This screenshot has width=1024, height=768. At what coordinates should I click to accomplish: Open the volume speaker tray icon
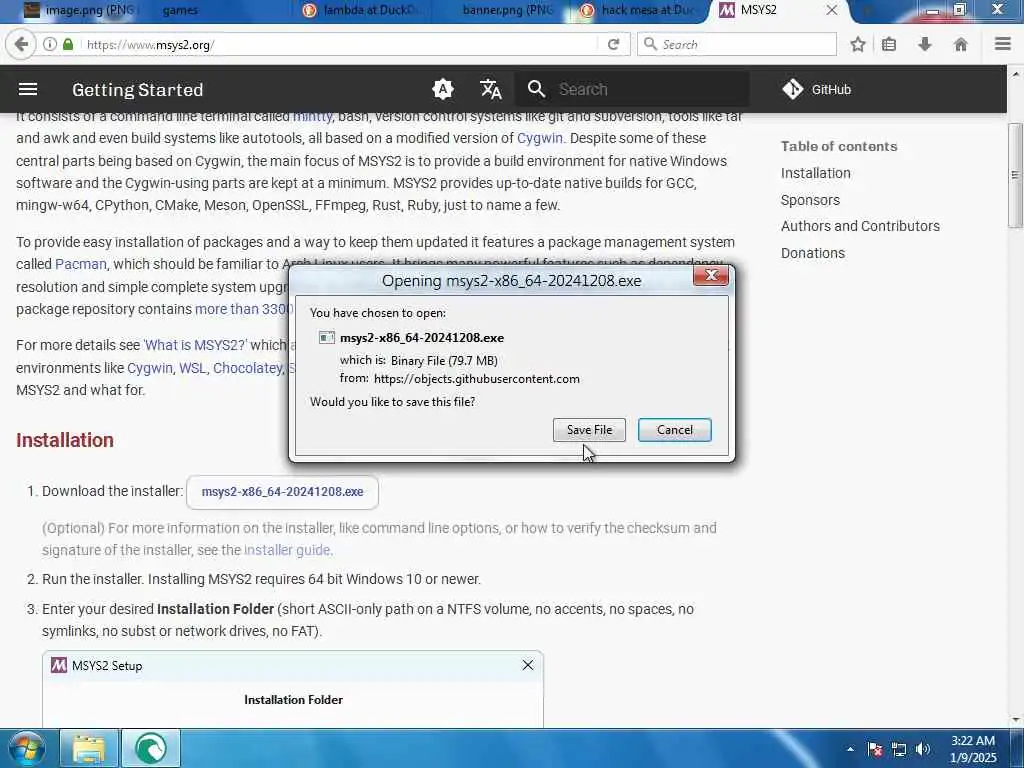point(923,749)
